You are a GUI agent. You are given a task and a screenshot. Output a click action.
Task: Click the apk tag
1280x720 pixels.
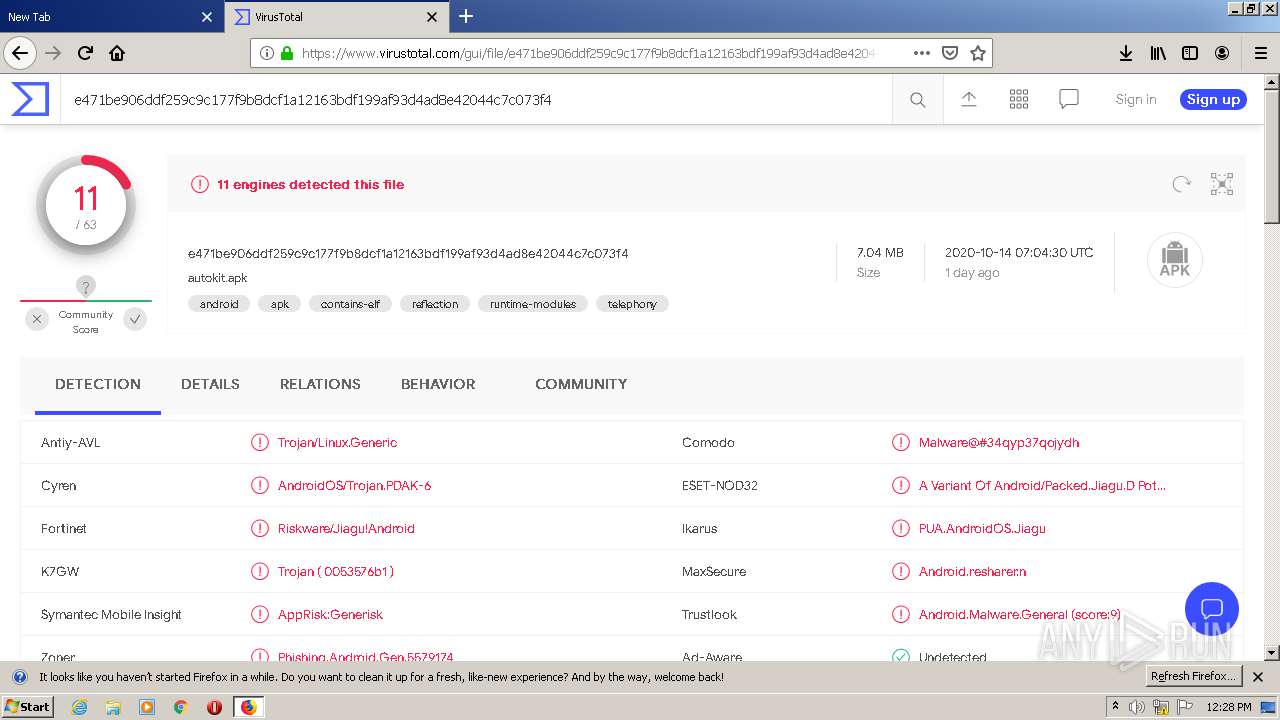tap(280, 304)
